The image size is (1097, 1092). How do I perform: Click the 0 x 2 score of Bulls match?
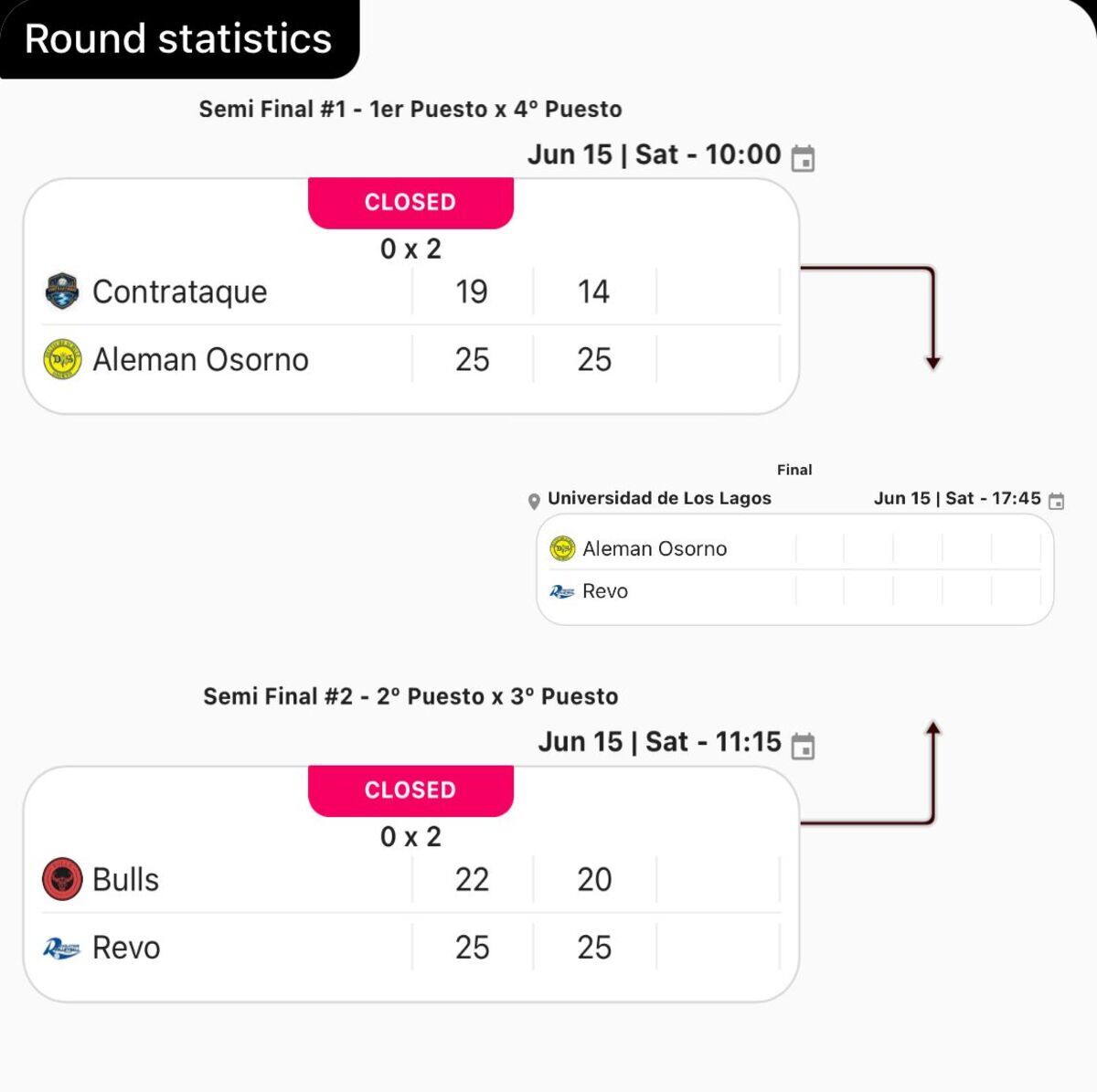pyautogui.click(x=410, y=836)
